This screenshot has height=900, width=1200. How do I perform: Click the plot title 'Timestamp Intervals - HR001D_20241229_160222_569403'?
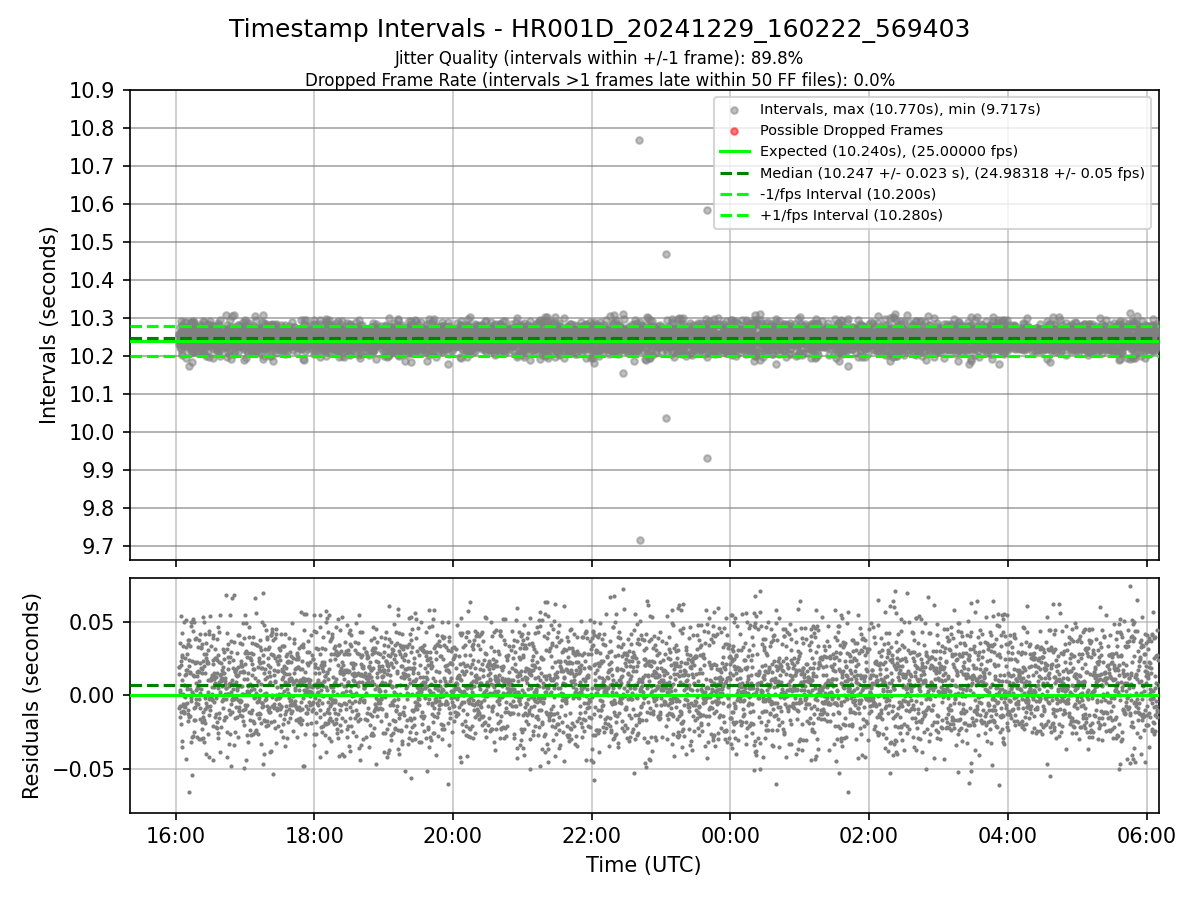[599, 29]
